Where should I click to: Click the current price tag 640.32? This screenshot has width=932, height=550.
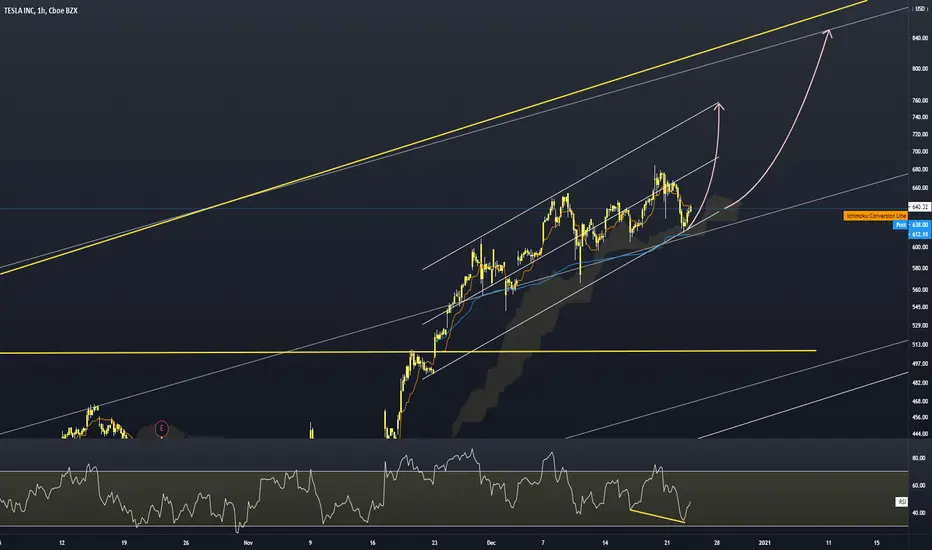click(x=920, y=207)
